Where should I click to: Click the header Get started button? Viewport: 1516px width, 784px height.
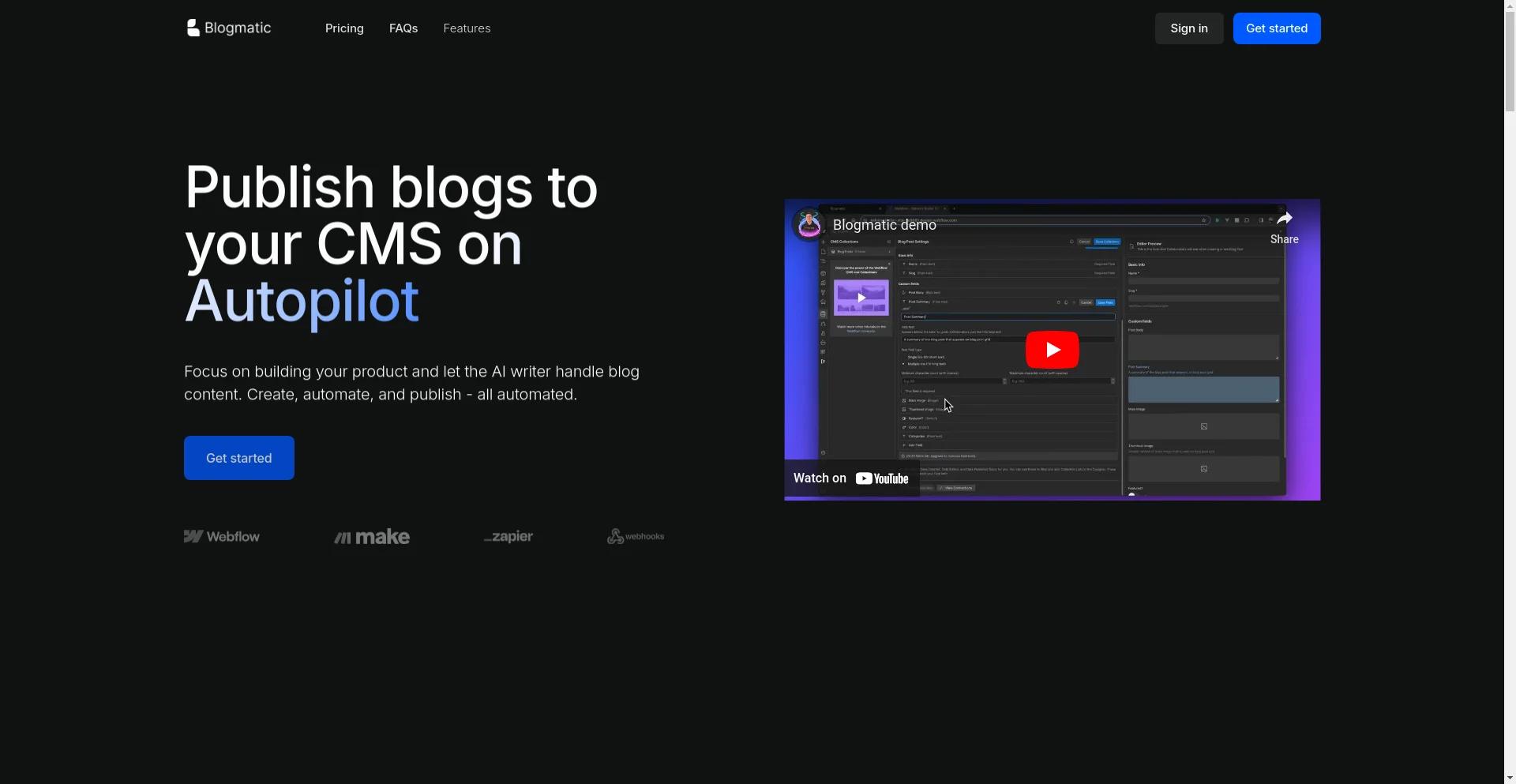[1277, 28]
